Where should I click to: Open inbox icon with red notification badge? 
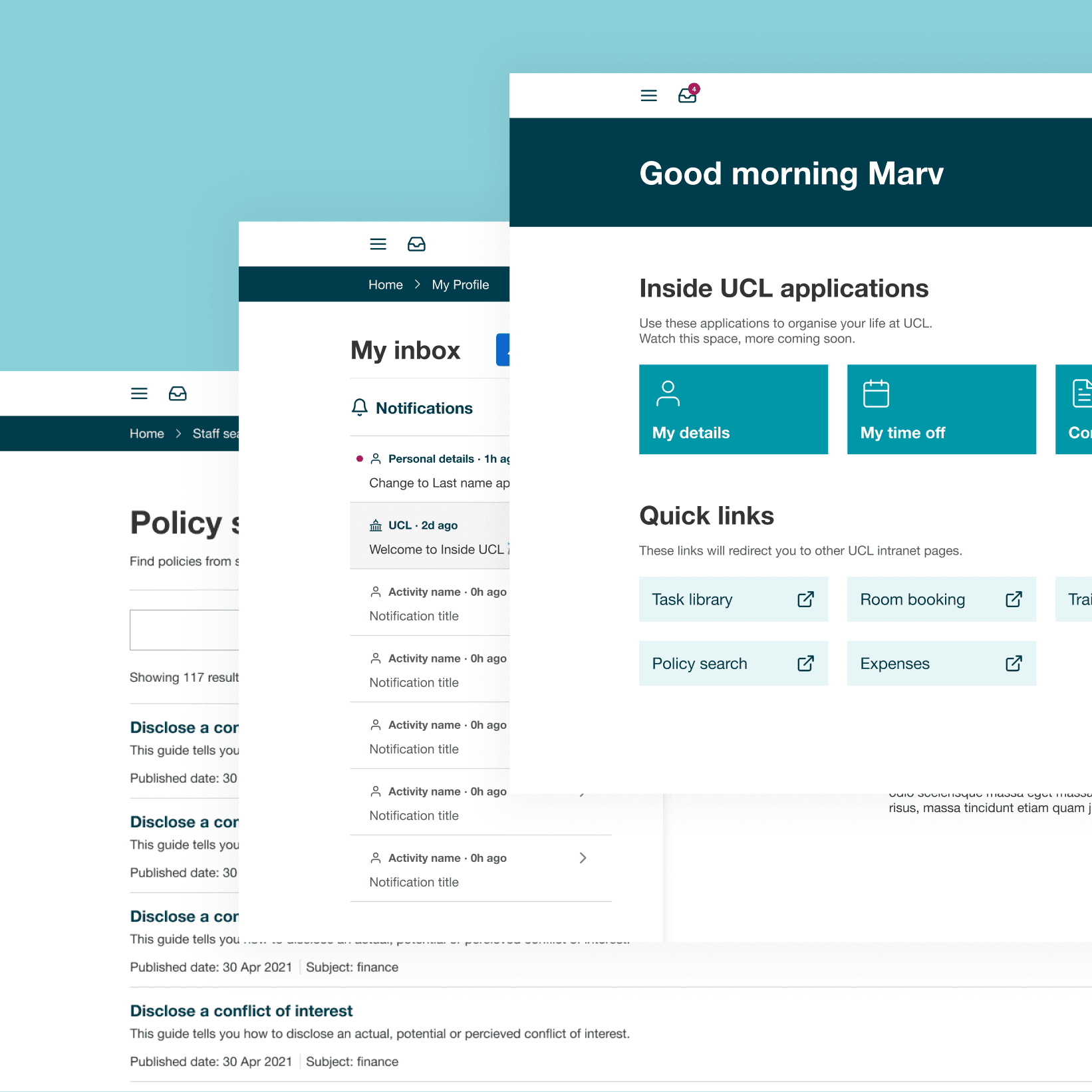[688, 96]
